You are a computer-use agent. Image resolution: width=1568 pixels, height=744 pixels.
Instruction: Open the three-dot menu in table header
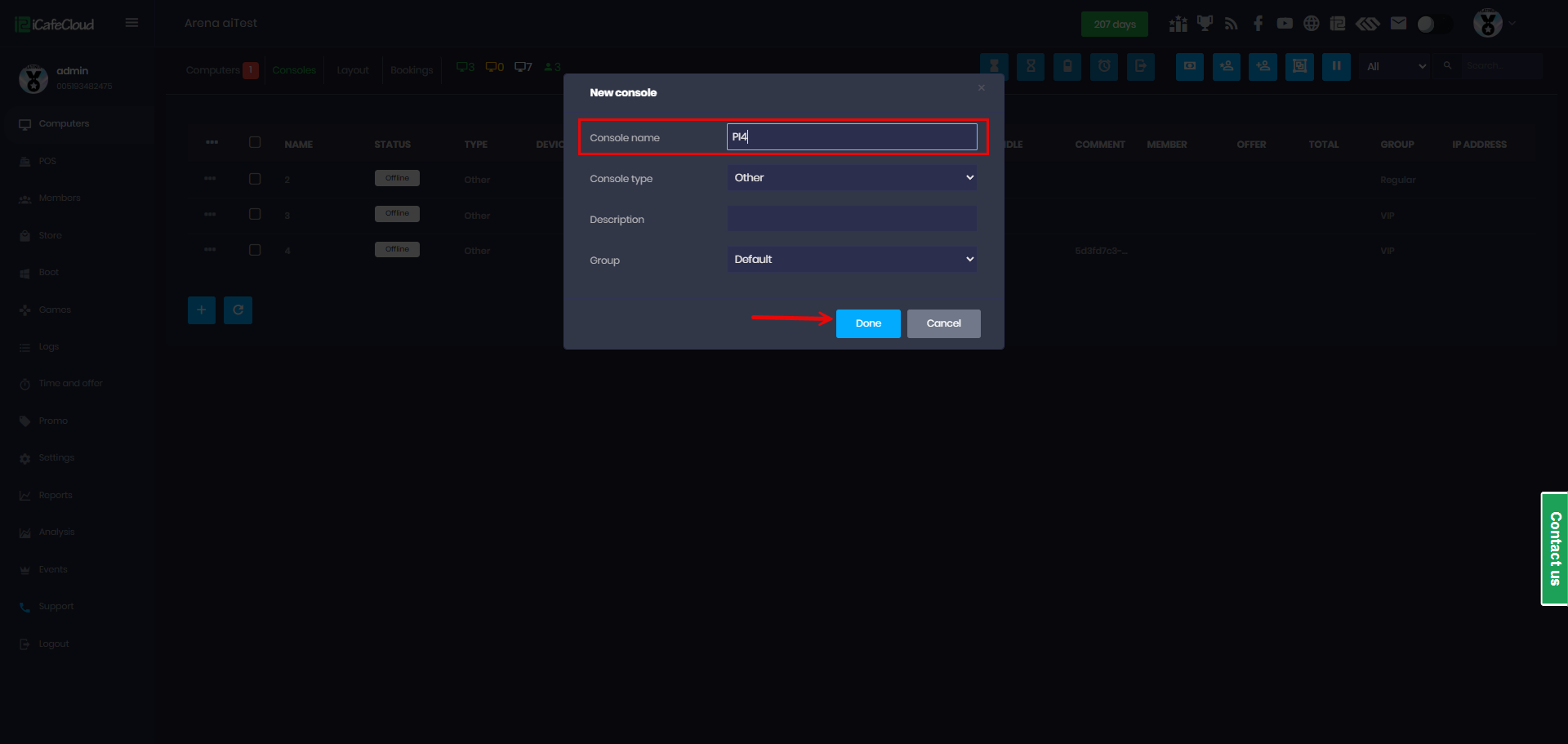(212, 143)
